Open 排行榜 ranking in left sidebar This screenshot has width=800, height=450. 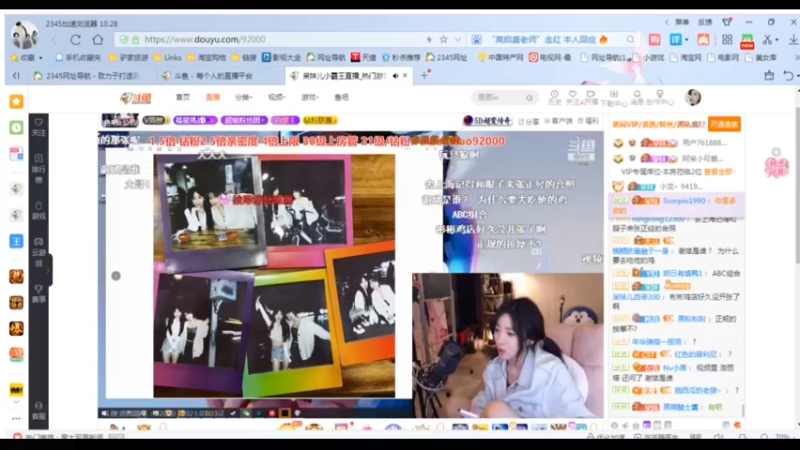(39, 168)
